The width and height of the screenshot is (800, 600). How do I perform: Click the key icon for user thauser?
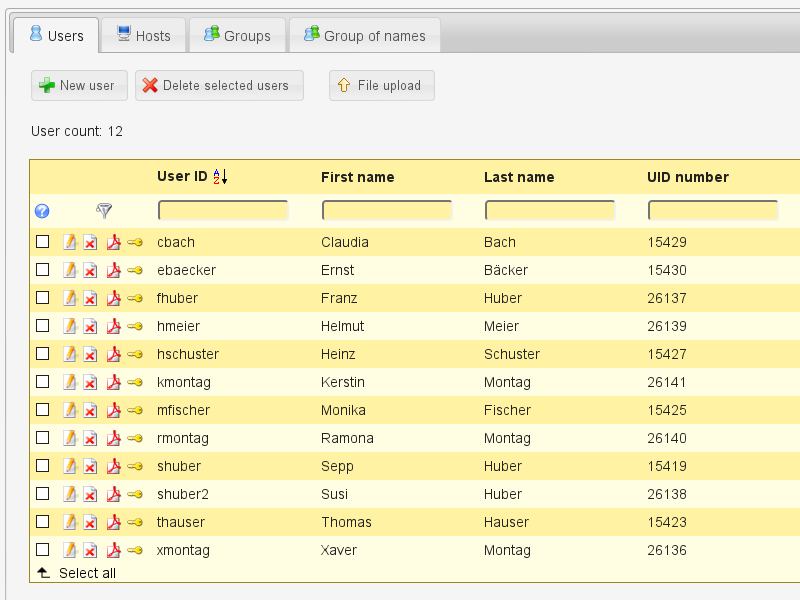tap(135, 522)
